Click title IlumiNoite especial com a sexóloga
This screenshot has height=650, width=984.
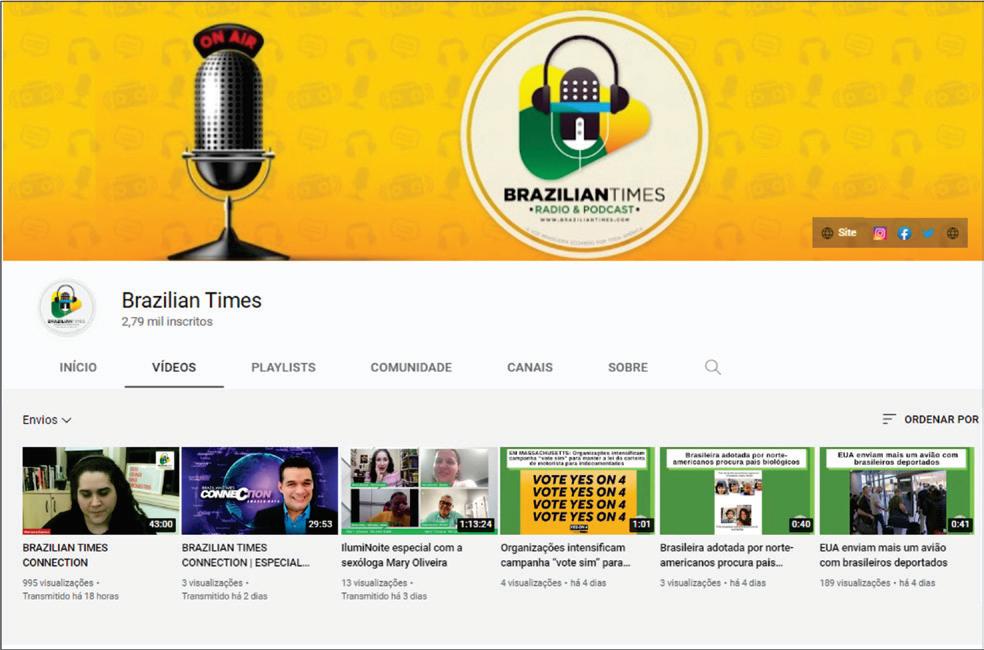pos(402,555)
